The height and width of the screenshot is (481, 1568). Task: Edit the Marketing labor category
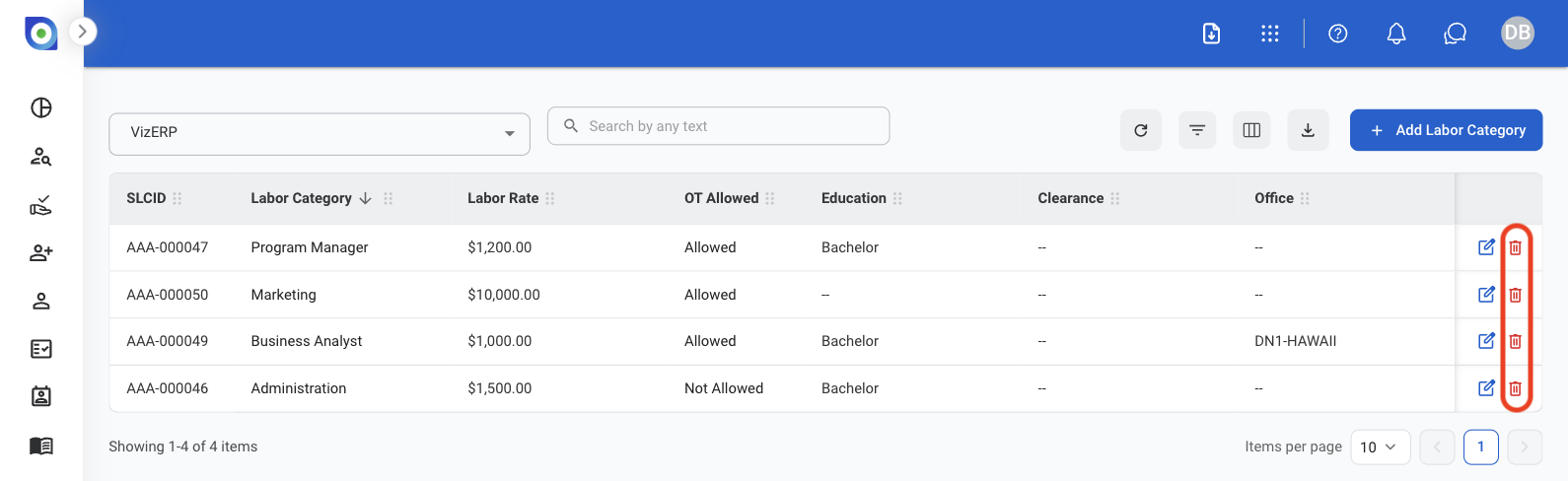tap(1486, 294)
